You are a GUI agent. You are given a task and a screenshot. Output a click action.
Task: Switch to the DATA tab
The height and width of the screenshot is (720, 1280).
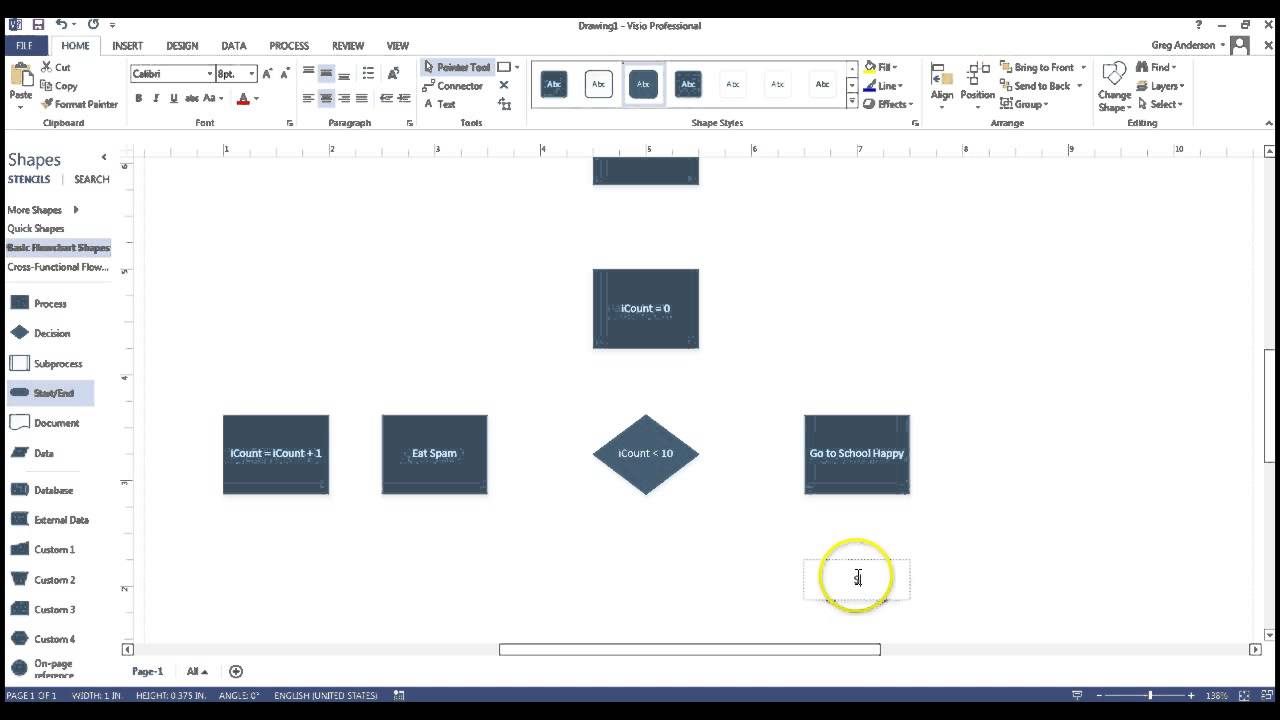pos(233,46)
